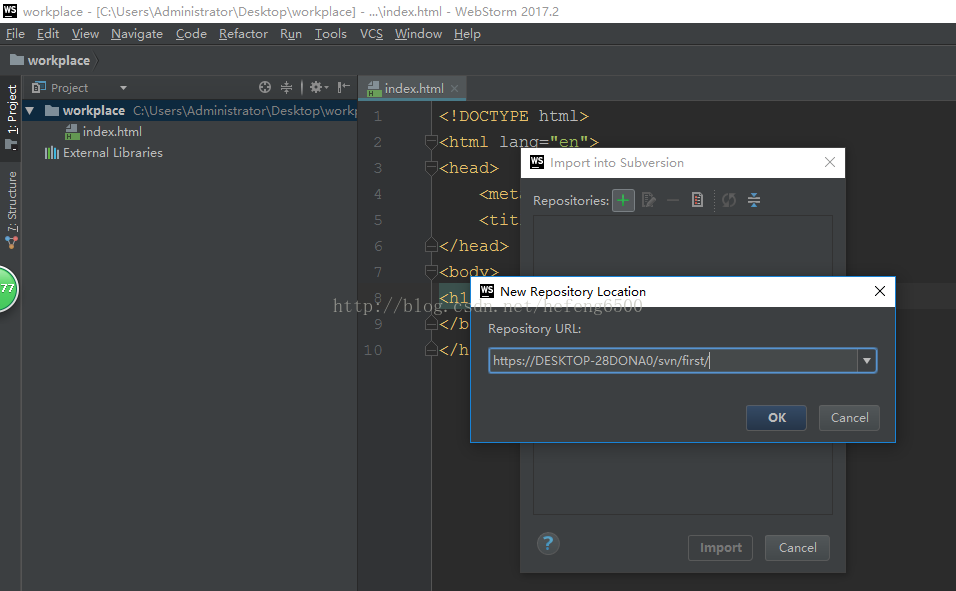This screenshot has height=591, width=956.
Task: Open the Window menu
Action: [418, 34]
